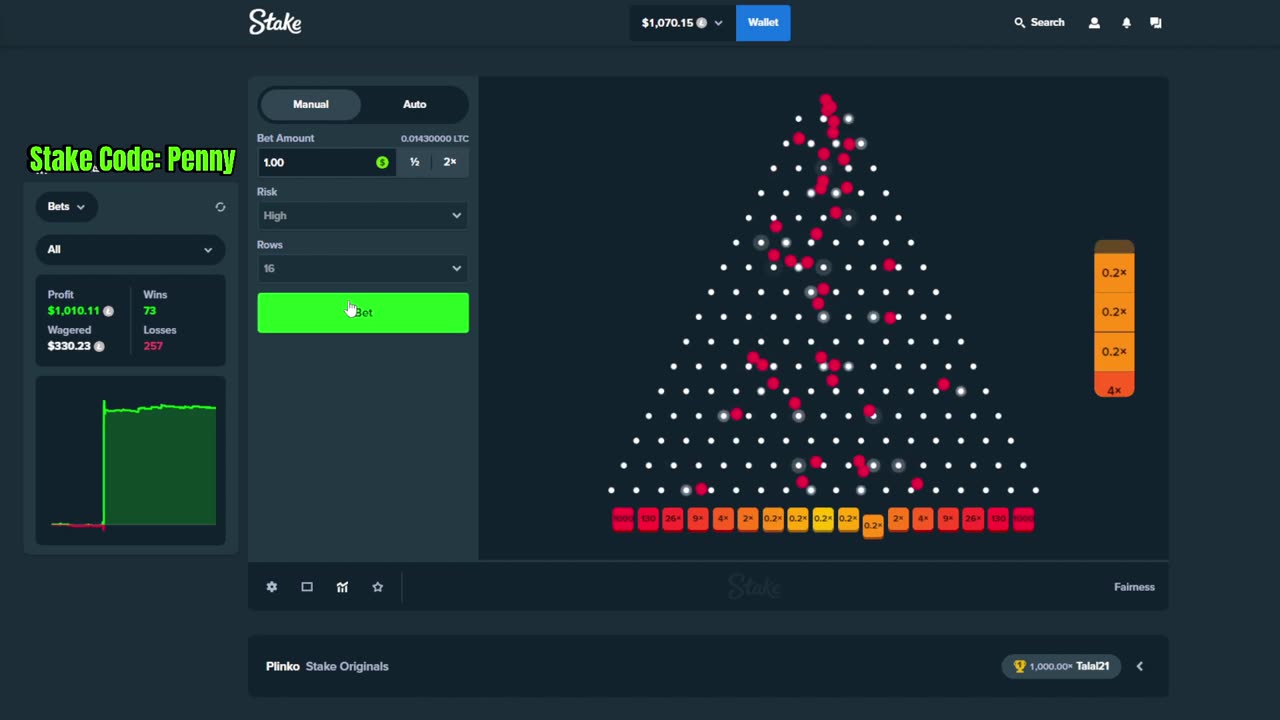The height and width of the screenshot is (720, 1280).
Task: Open the user profile icon
Action: pyautogui.click(x=1094, y=22)
